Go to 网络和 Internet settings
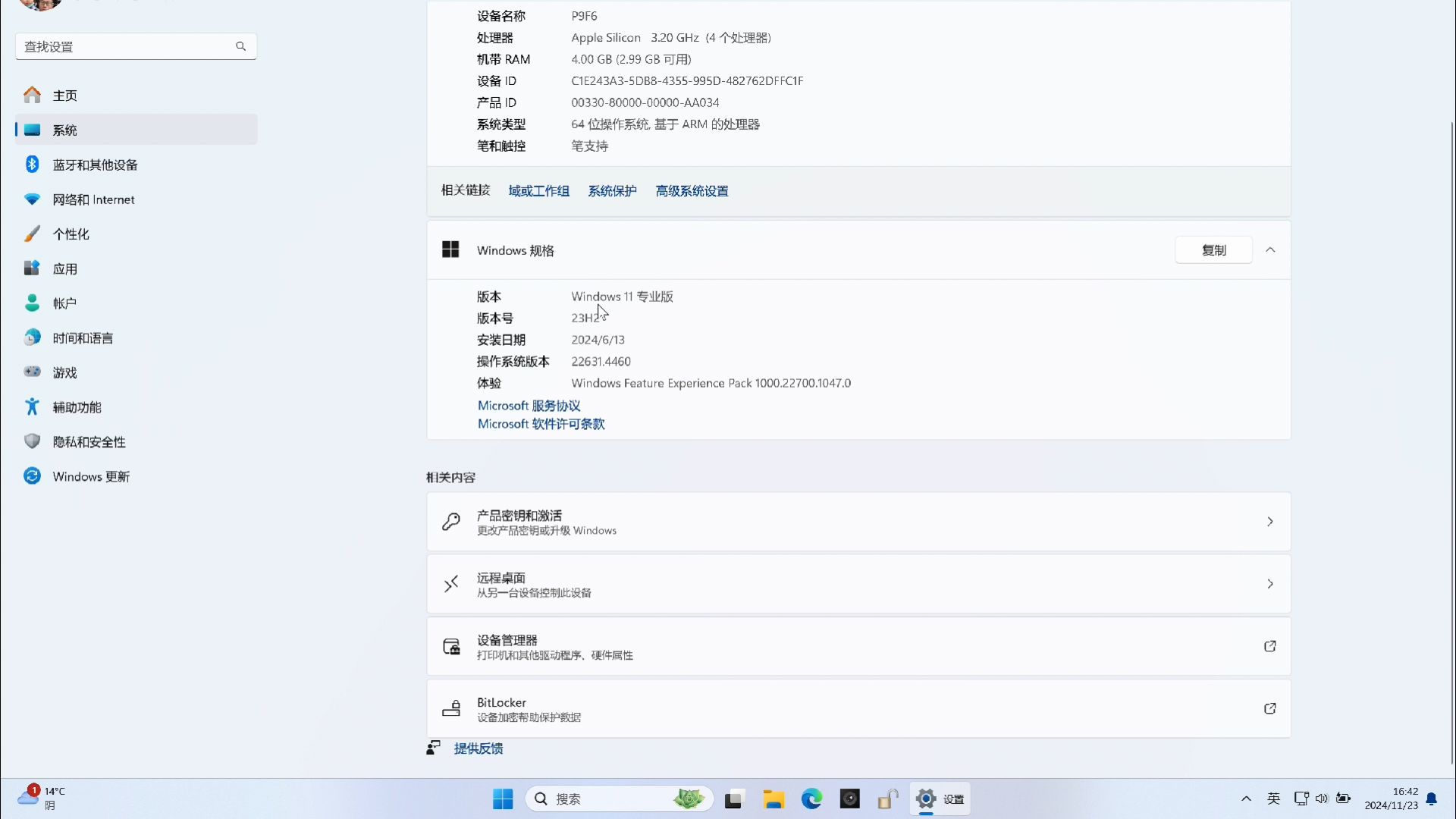 point(136,199)
